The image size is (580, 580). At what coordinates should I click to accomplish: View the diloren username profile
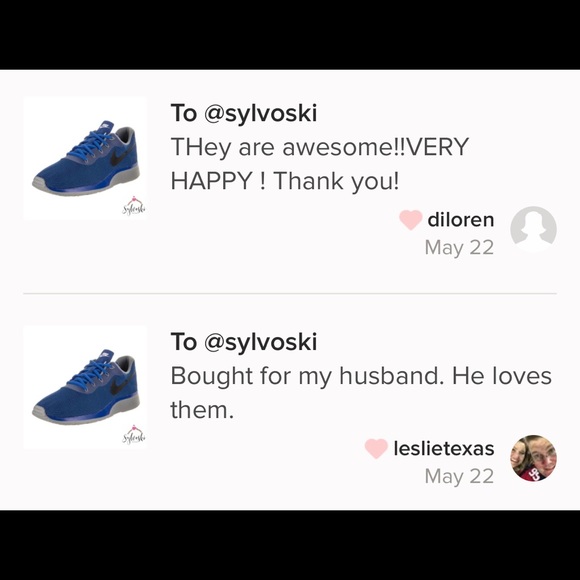pyautogui.click(x=461, y=220)
